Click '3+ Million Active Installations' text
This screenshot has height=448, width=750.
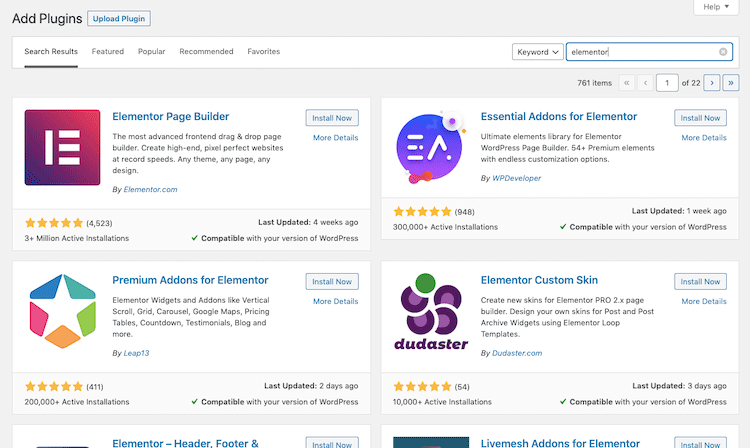point(77,238)
